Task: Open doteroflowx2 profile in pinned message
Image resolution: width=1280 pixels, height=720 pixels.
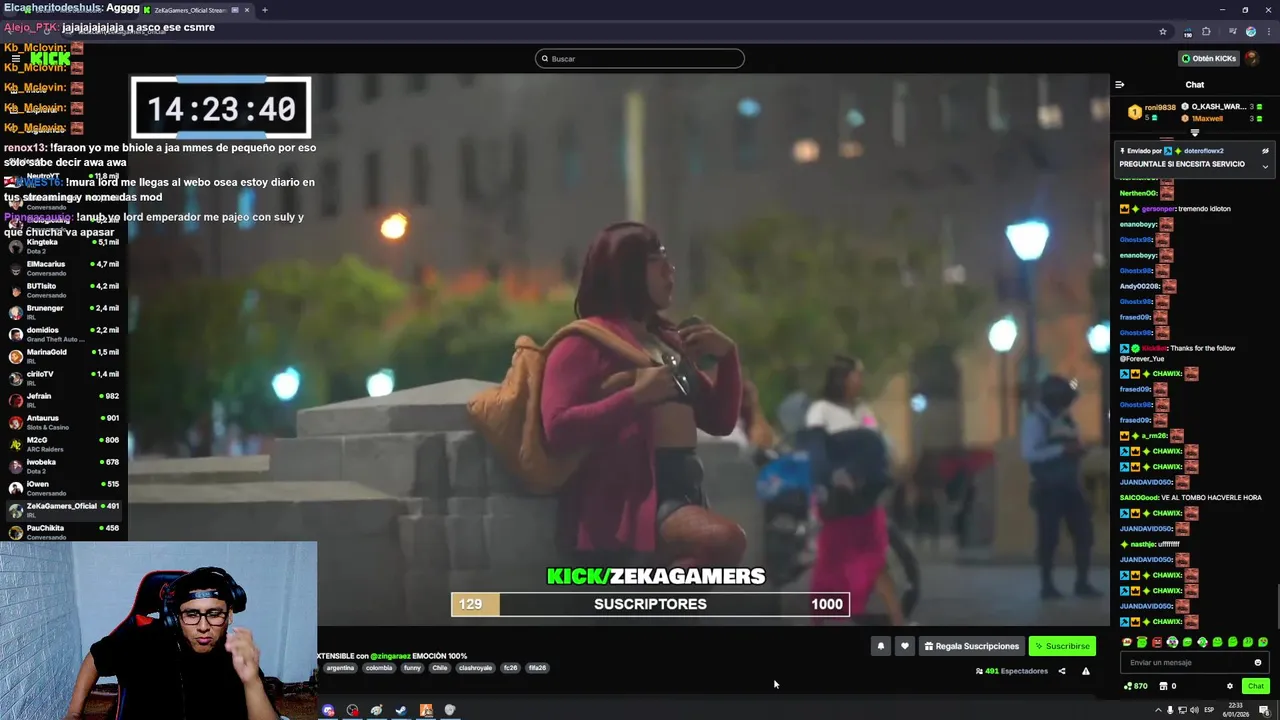Action: pos(1203,151)
